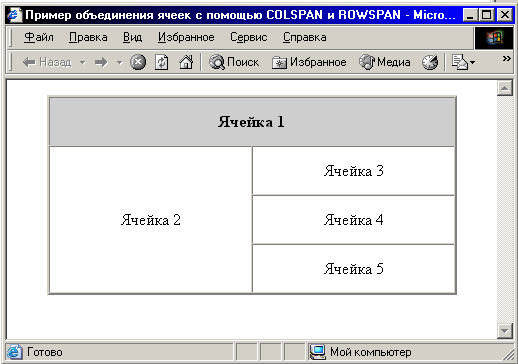518x364 pixels.
Task: Click the status bar page icon
Action: [x=14, y=352]
